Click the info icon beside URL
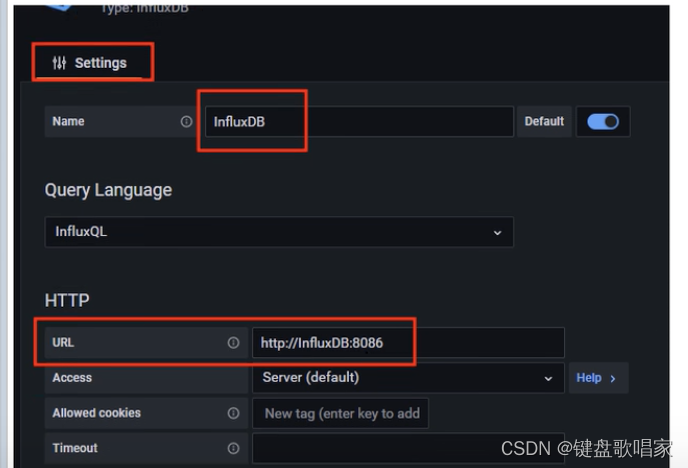This screenshot has height=468, width=688. click(233, 343)
